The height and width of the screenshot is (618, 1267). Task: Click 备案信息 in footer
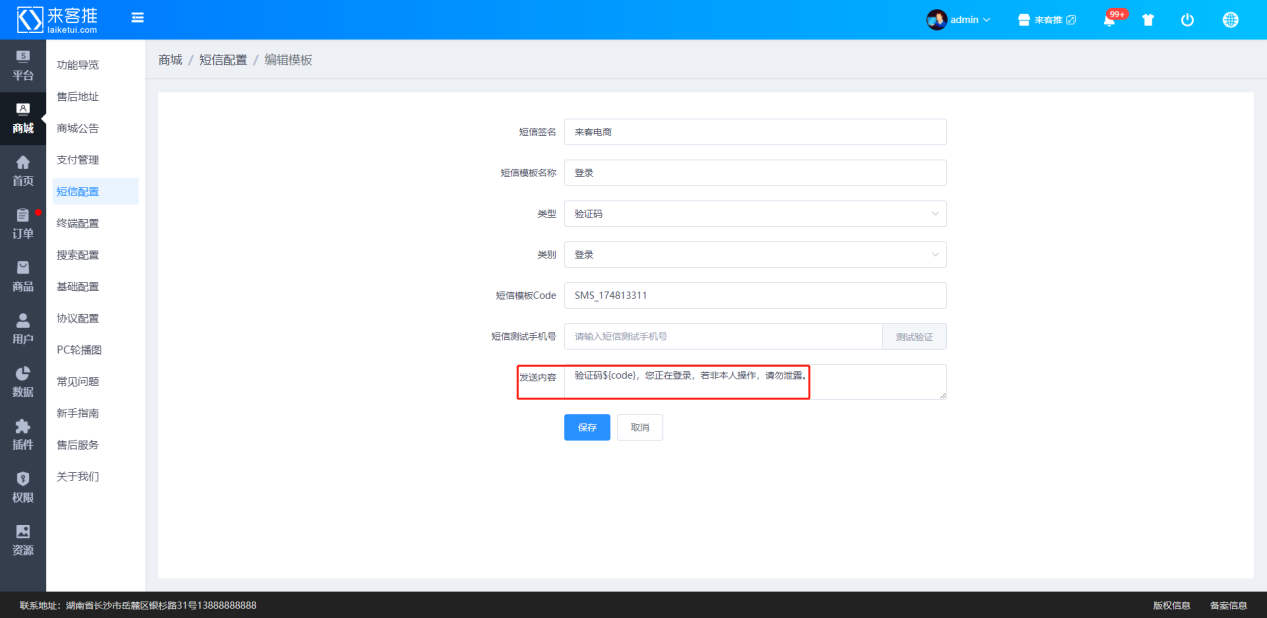(x=1228, y=606)
